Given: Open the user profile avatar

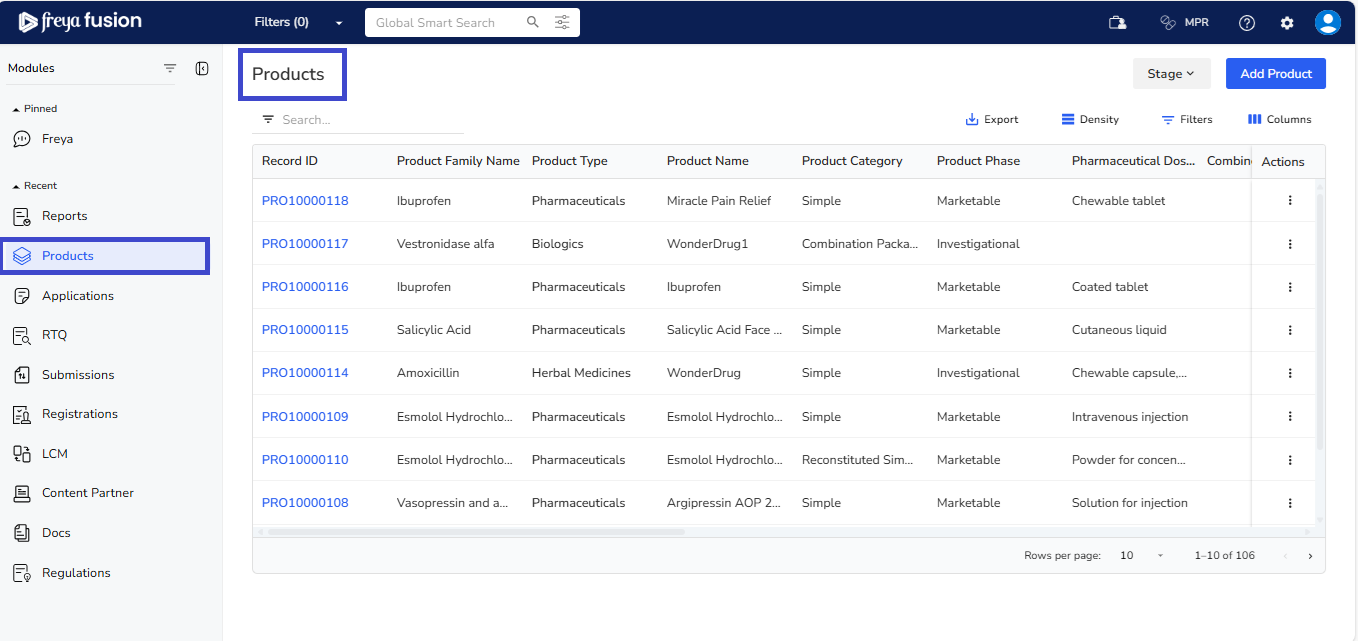Looking at the screenshot, I should (1327, 23).
